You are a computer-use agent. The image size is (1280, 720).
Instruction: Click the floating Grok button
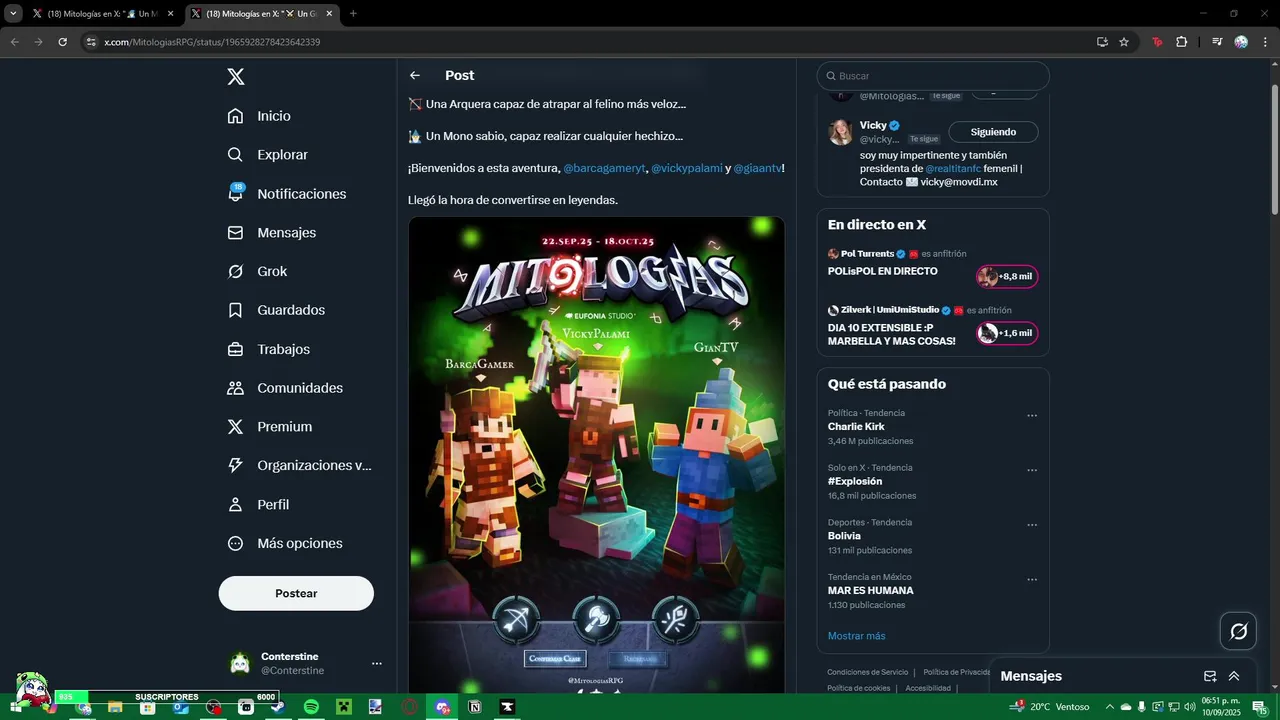click(1238, 631)
